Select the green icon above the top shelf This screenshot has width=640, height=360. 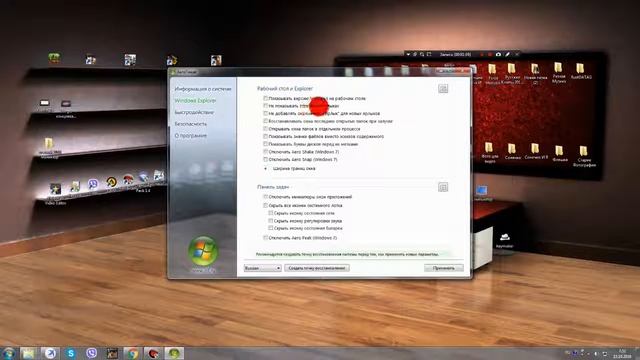54,58
